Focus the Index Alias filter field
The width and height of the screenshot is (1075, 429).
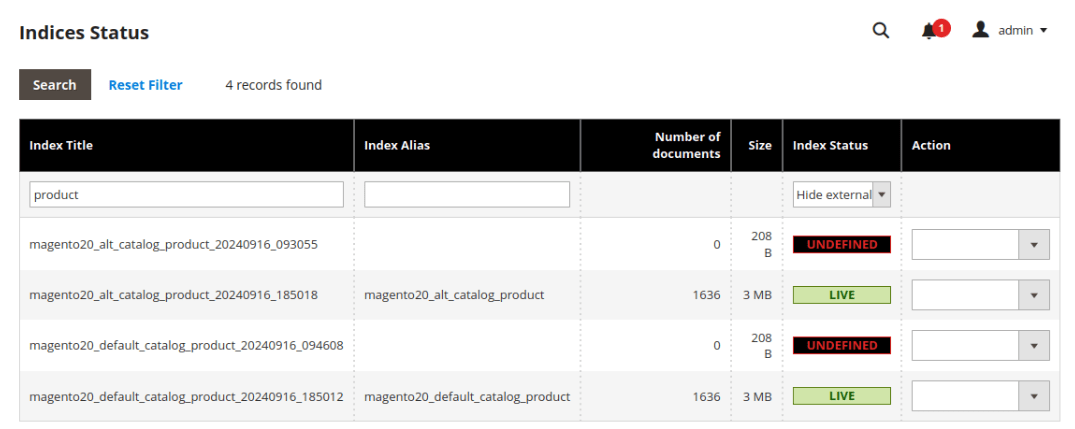467,195
